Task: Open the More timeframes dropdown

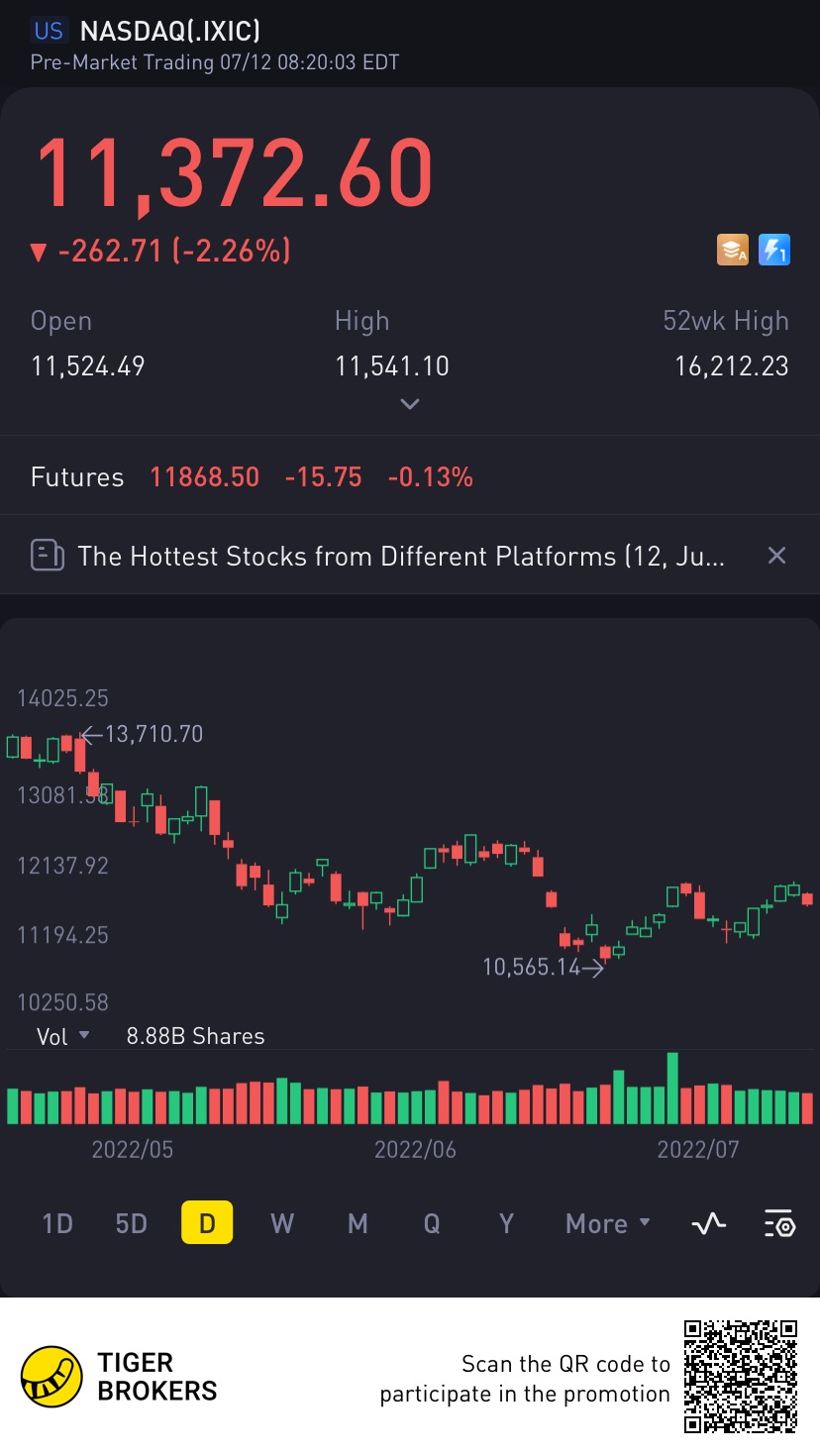Action: pos(608,1224)
